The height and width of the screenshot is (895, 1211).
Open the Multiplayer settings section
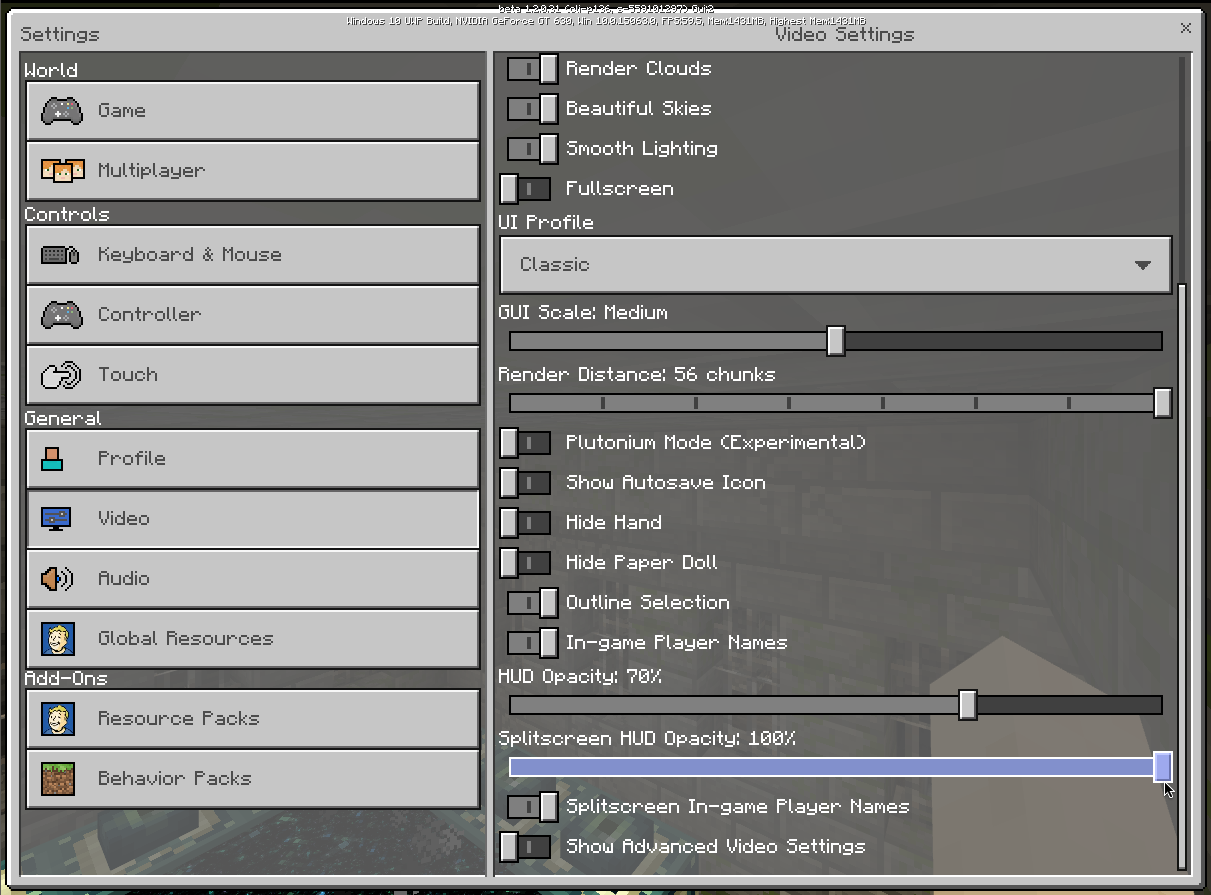point(253,170)
